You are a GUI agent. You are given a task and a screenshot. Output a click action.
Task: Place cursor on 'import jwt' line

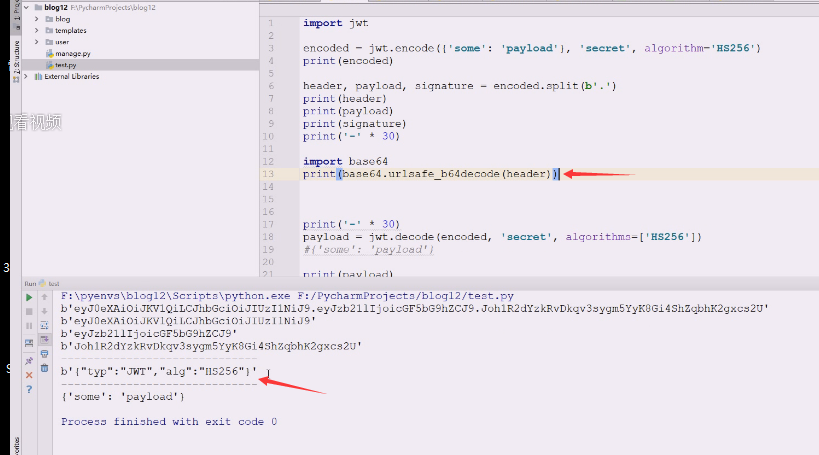coord(335,23)
